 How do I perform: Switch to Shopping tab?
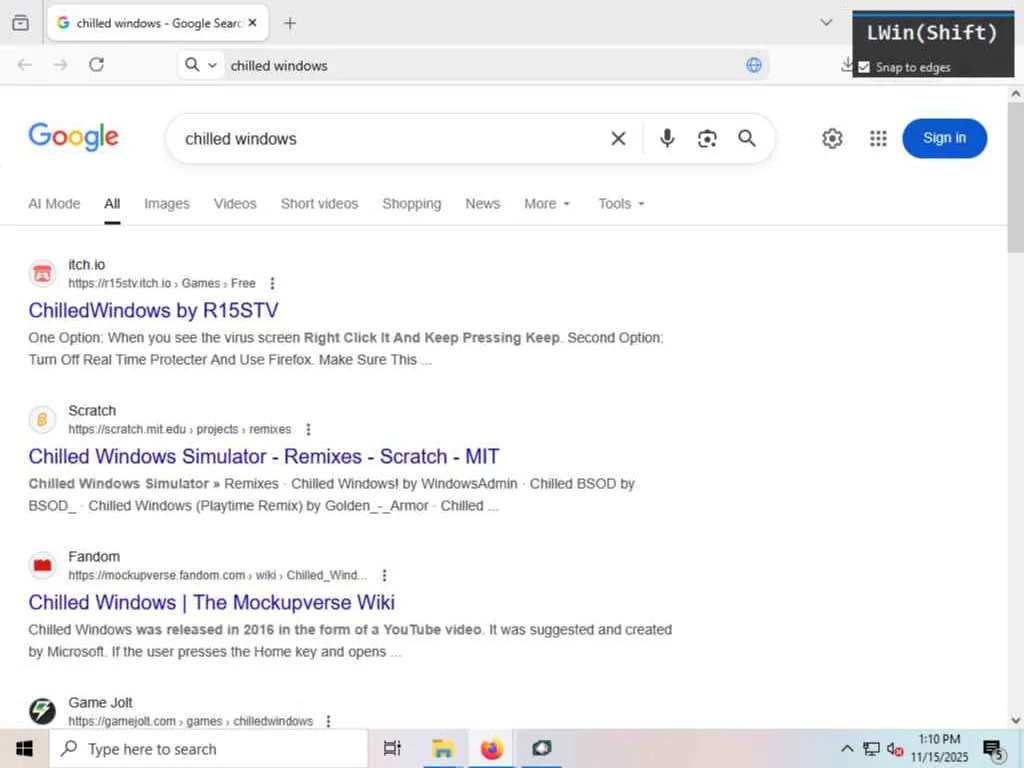point(411,204)
